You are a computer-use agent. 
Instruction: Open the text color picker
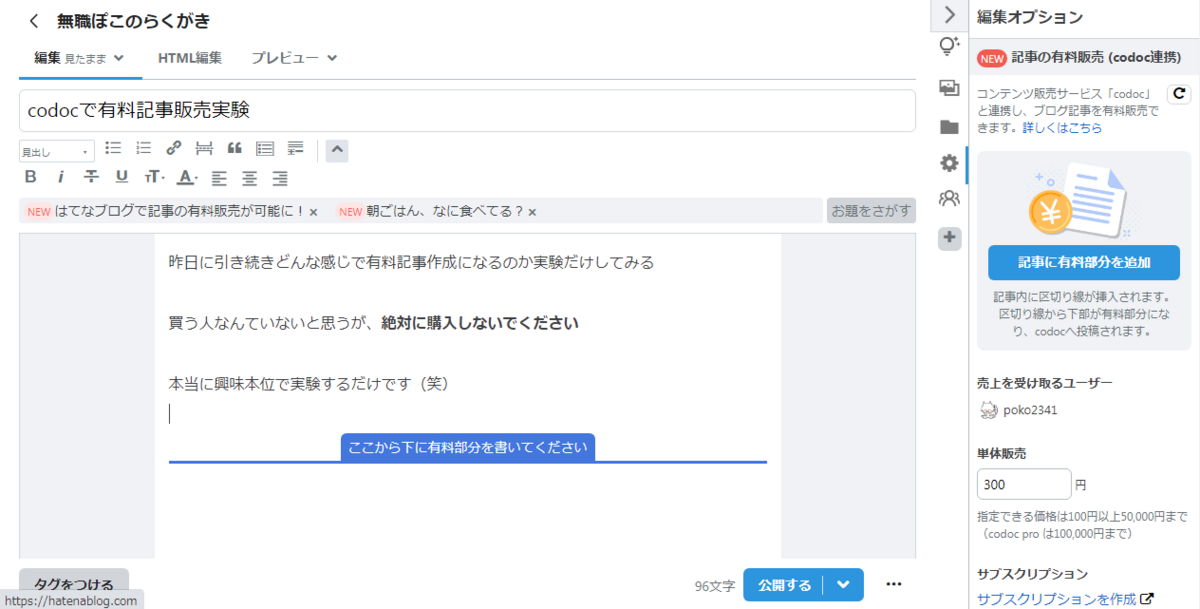click(x=187, y=177)
